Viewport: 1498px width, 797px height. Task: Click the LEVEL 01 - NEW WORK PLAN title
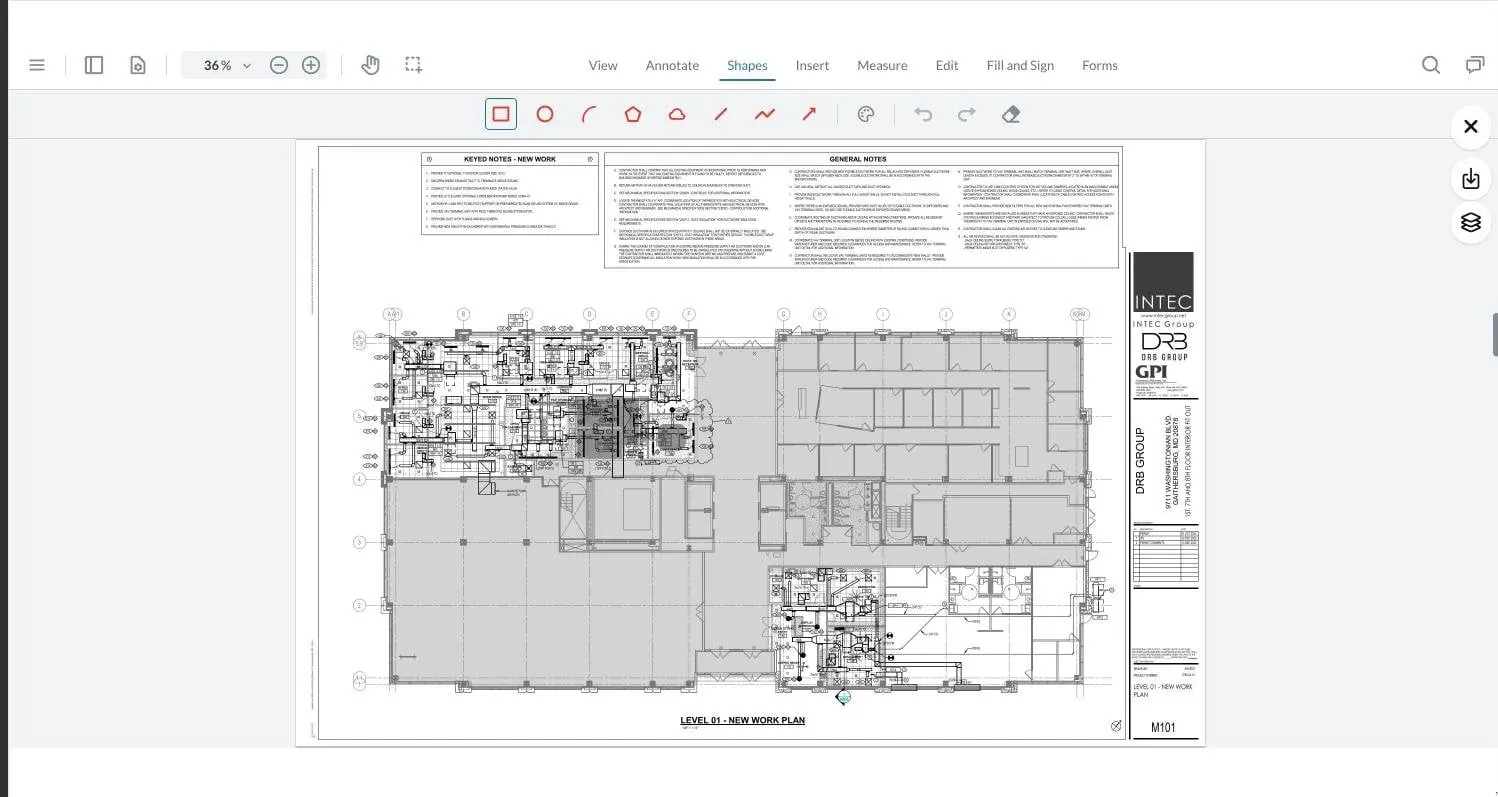click(x=742, y=720)
